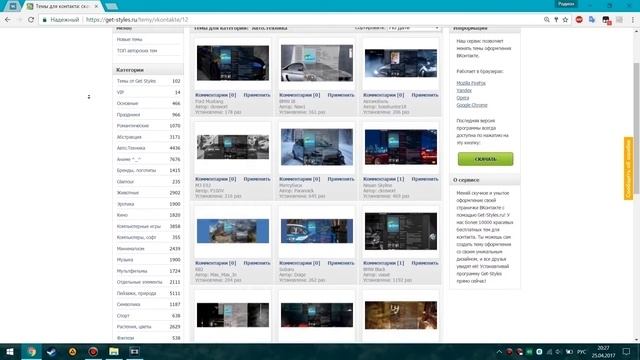The image size is (640, 360).
Task: Click the РУС language indicator in taskbar
Action: [x=582, y=351]
